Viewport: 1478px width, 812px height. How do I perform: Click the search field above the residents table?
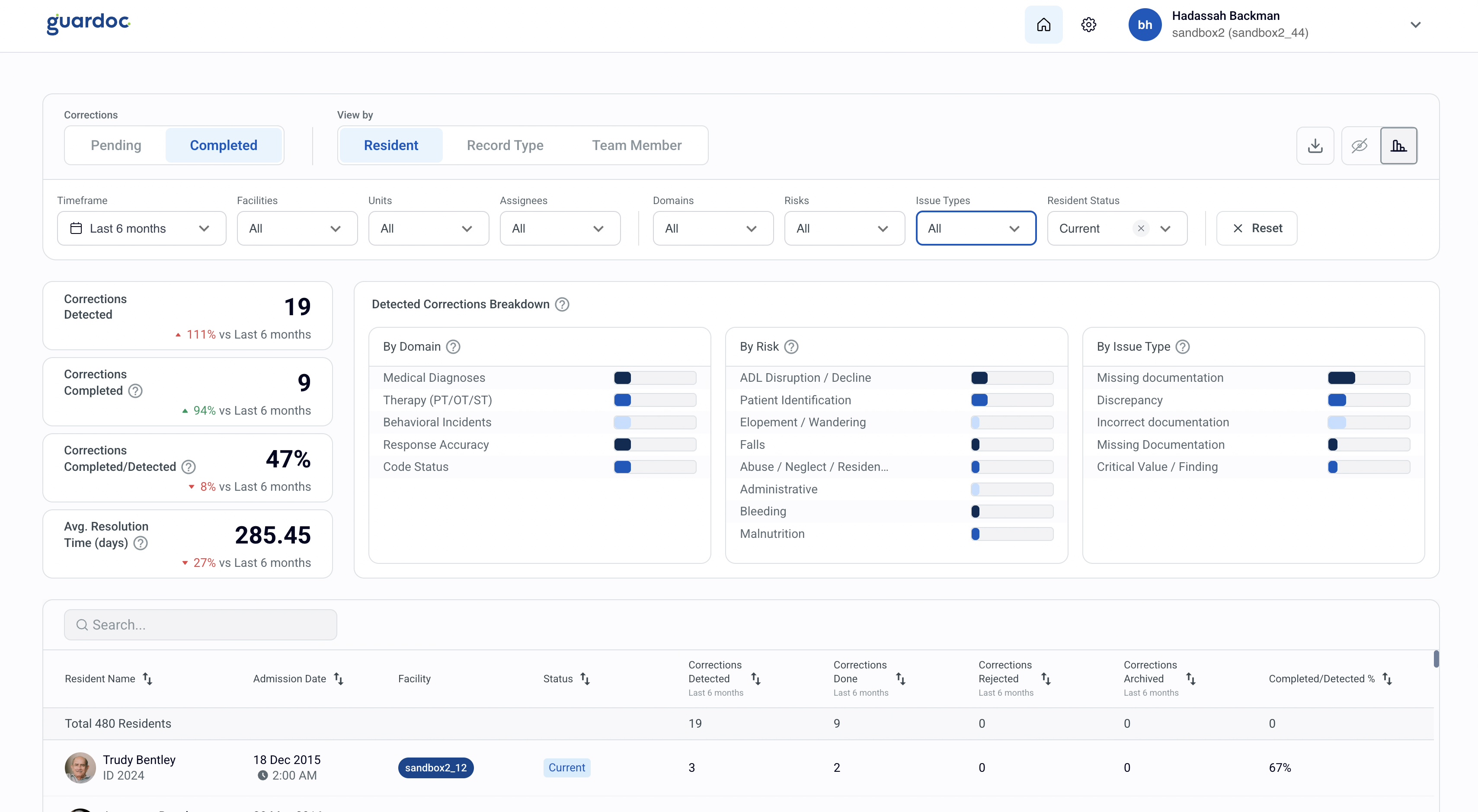[x=200, y=624]
